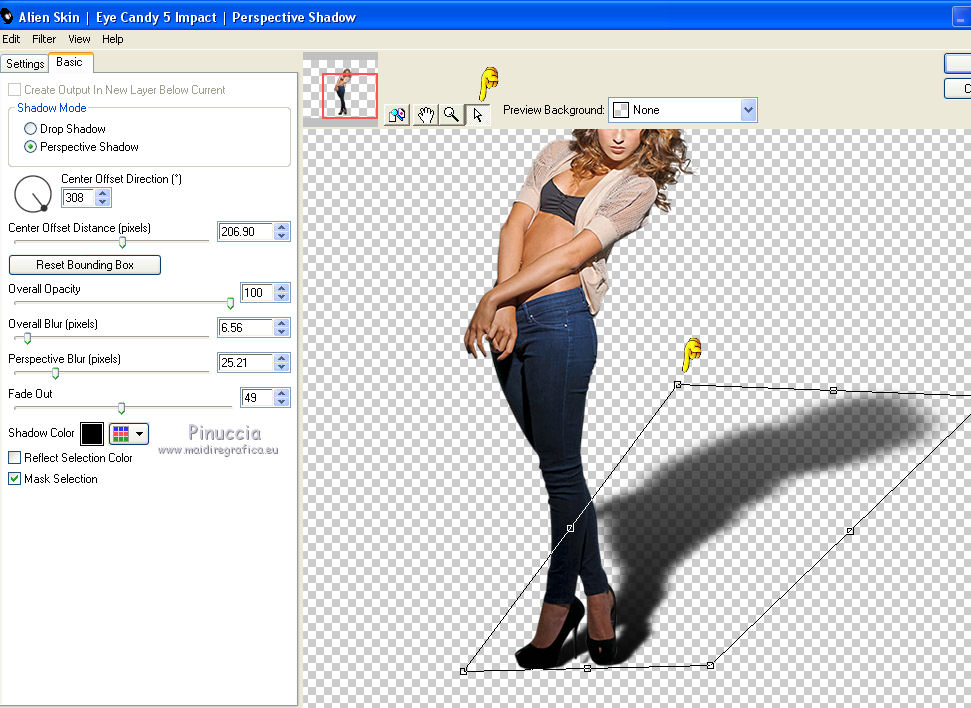Click the show original preview toggle icon
Screen dimensions: 971x708
tap(397, 115)
